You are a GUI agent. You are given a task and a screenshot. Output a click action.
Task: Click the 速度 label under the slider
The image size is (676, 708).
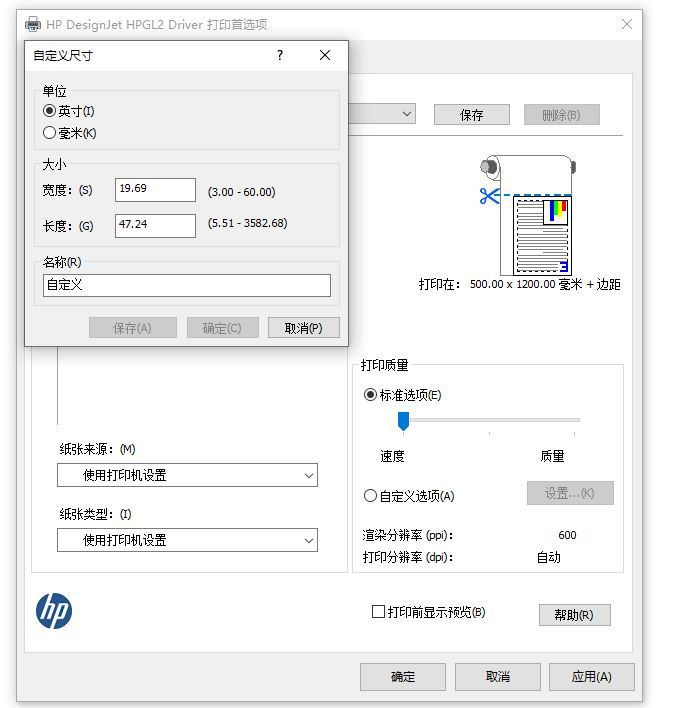(392, 456)
